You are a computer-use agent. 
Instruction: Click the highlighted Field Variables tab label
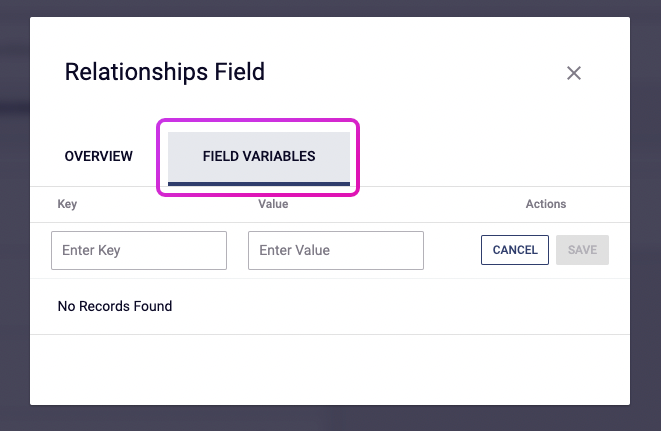click(x=259, y=157)
